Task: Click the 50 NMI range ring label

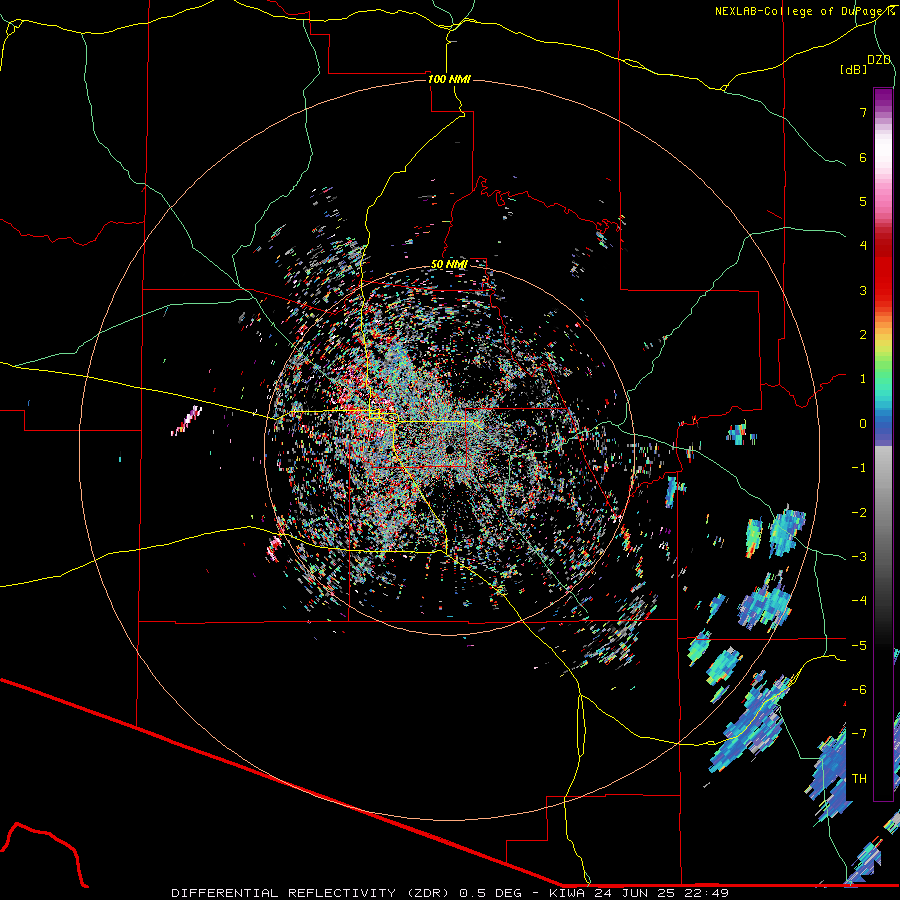Action: (449, 264)
